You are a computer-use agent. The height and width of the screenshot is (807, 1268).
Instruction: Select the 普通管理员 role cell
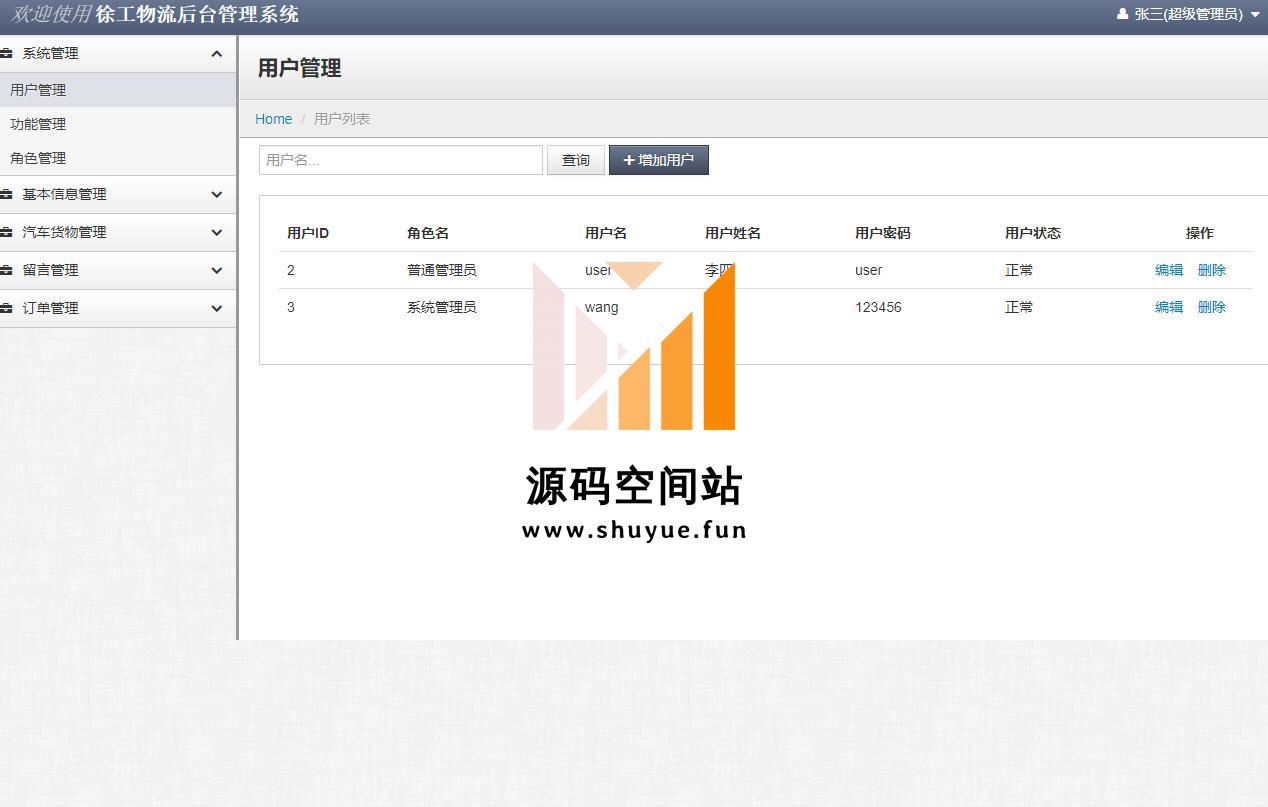[x=442, y=270]
